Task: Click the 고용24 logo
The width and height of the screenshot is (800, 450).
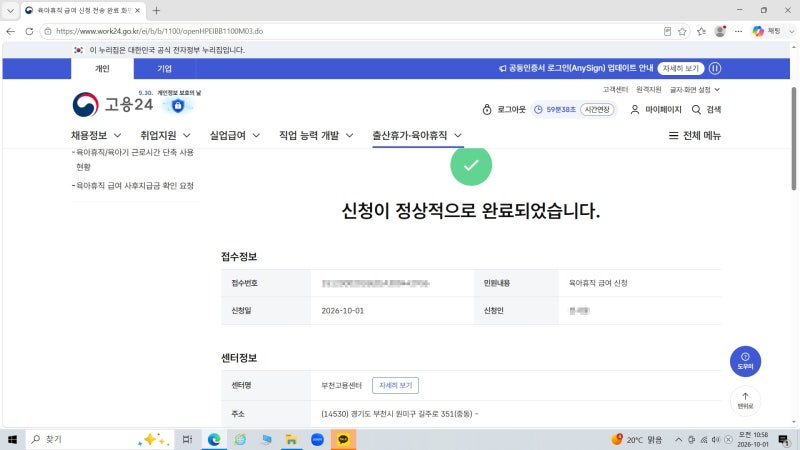Action: click(x=113, y=105)
